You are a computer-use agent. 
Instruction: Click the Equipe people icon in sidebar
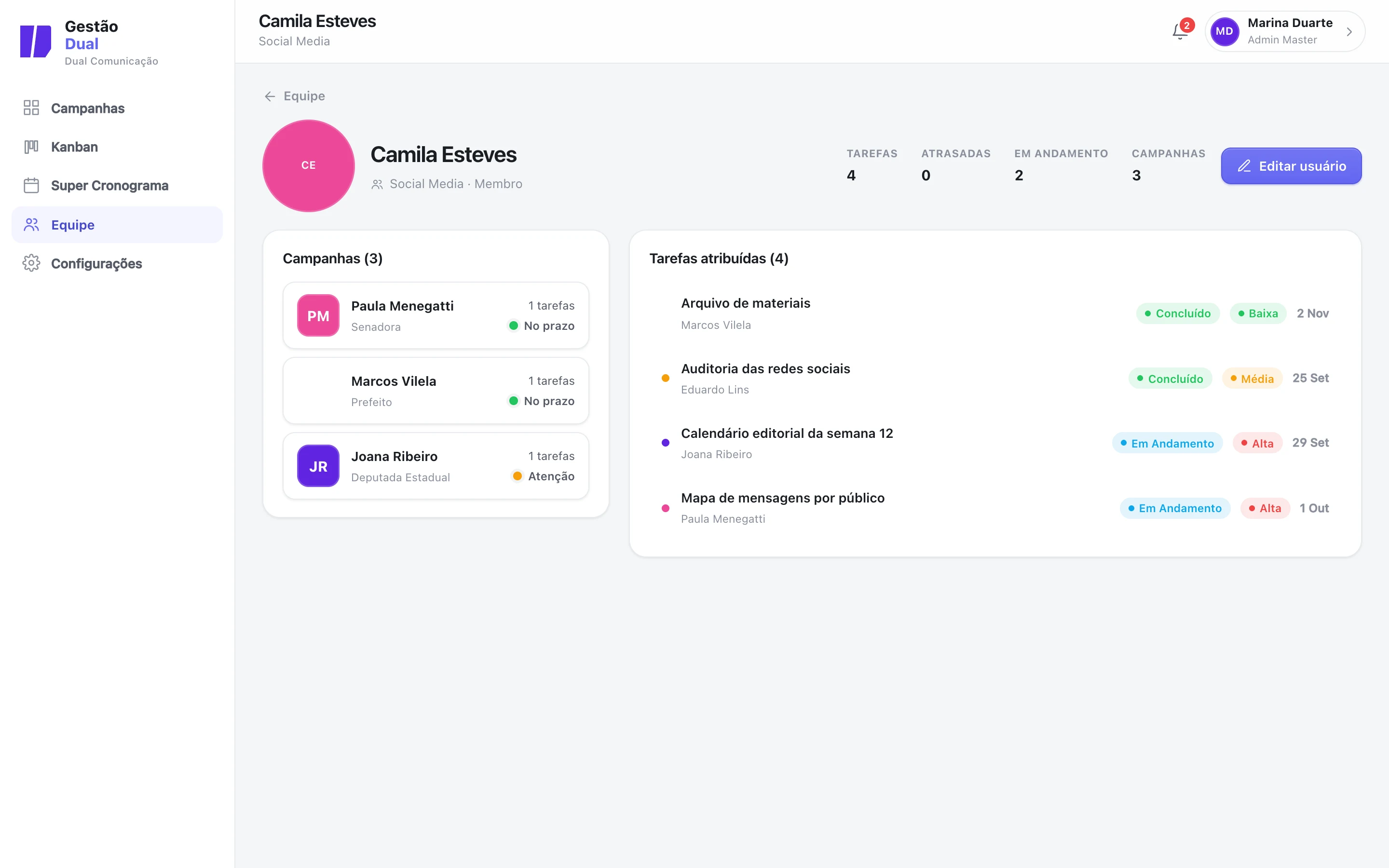pos(31,224)
